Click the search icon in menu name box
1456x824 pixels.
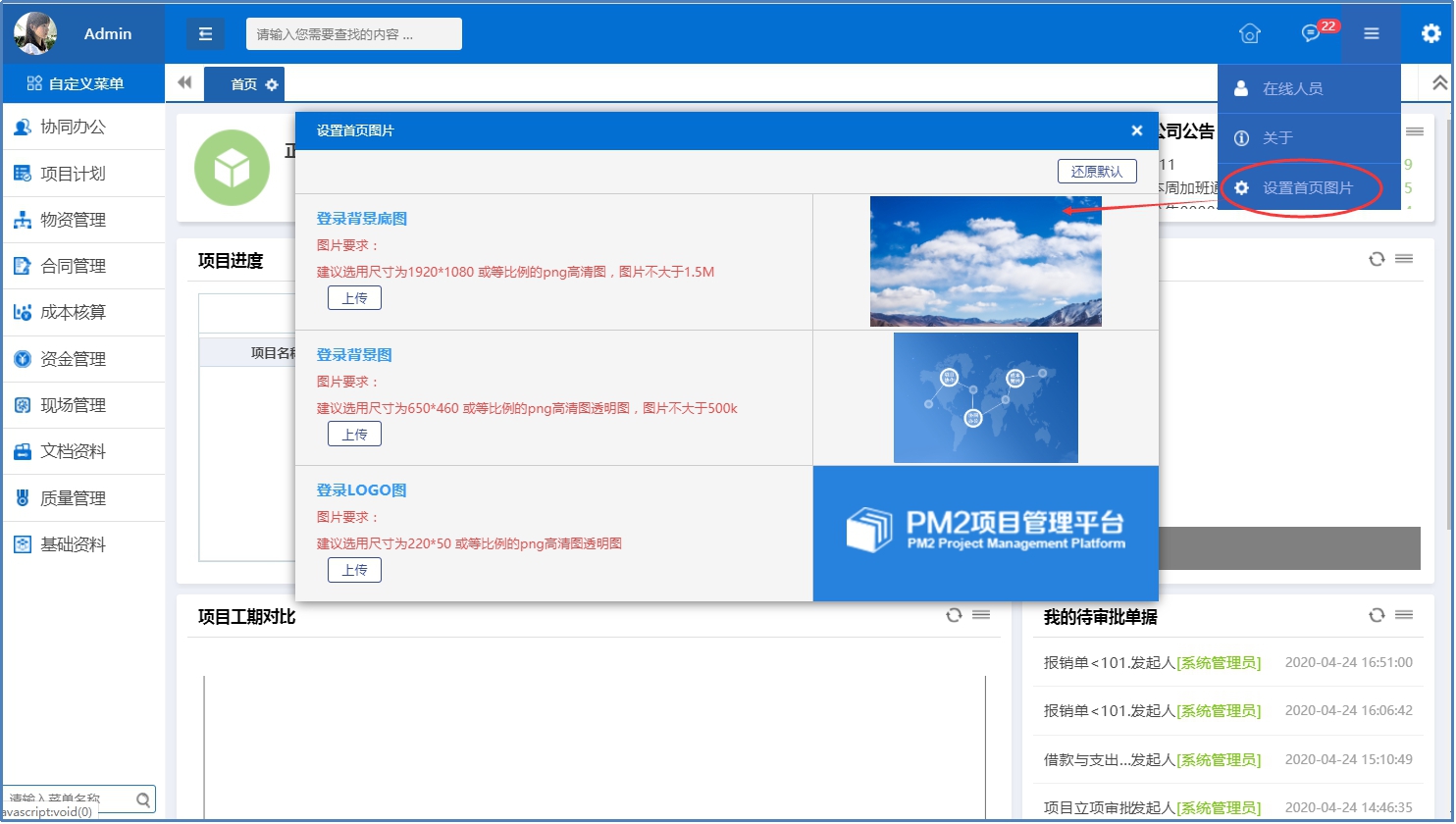click(143, 799)
